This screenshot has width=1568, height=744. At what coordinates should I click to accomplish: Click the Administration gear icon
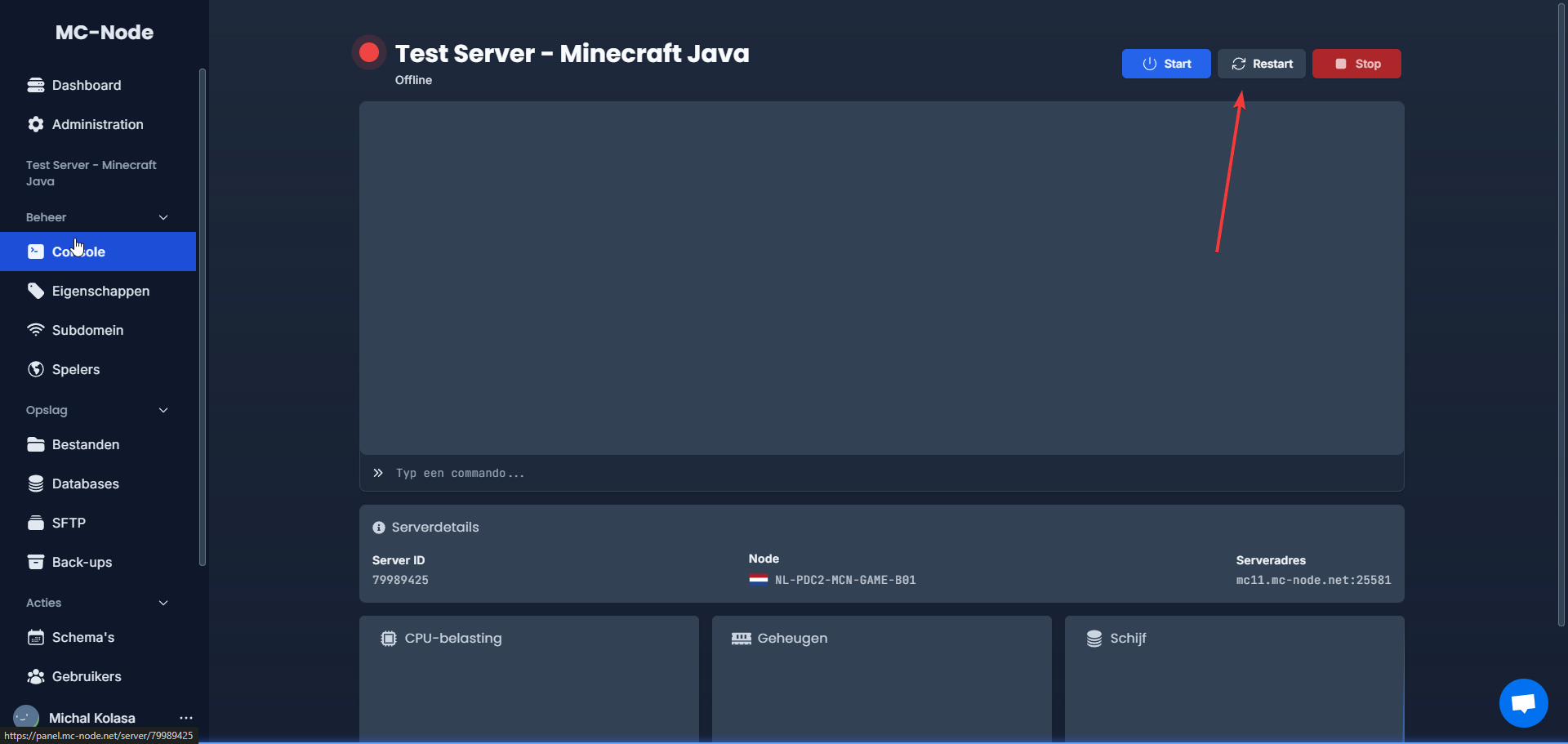click(x=35, y=124)
